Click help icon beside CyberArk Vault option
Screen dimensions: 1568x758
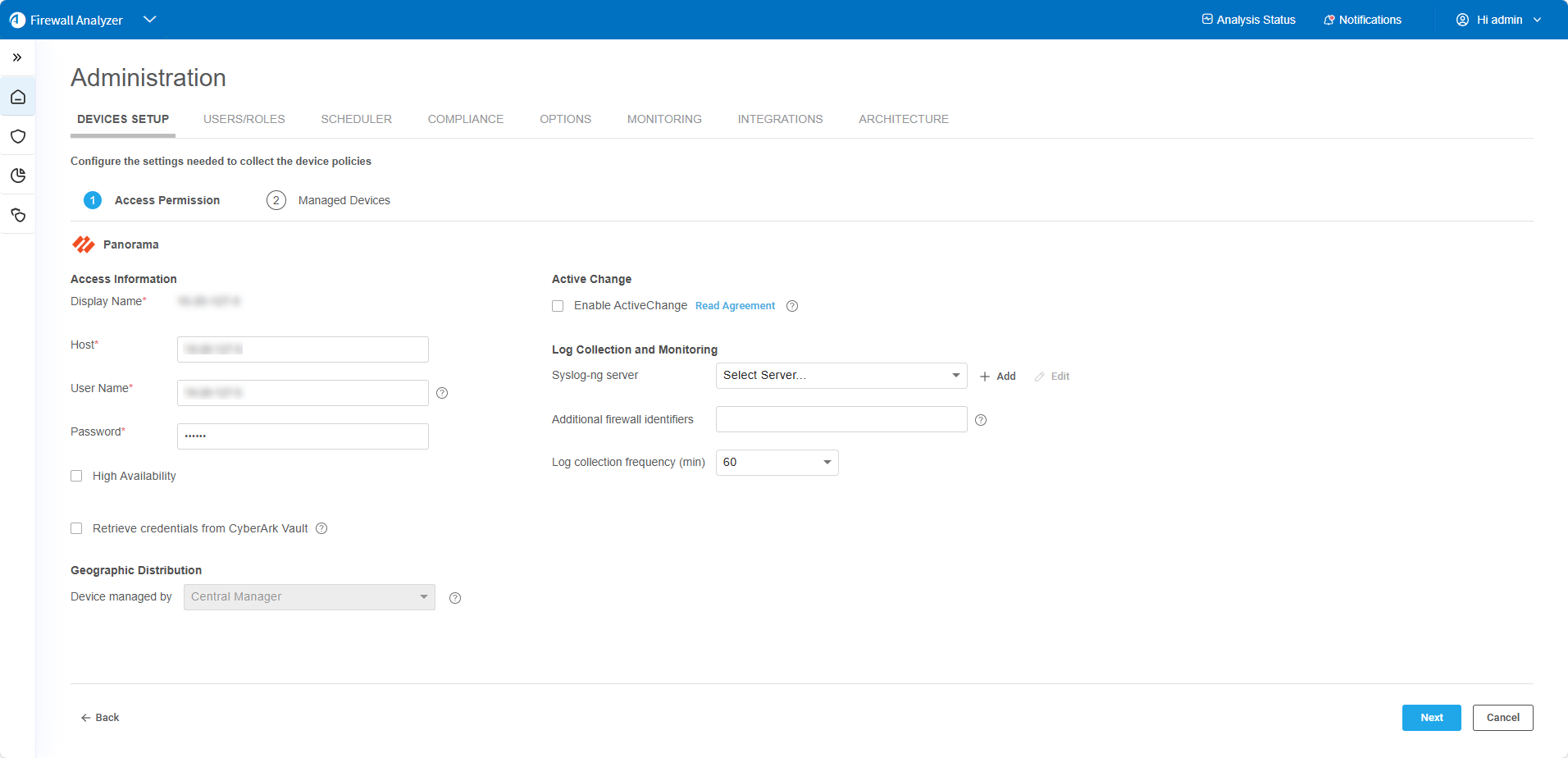(321, 528)
